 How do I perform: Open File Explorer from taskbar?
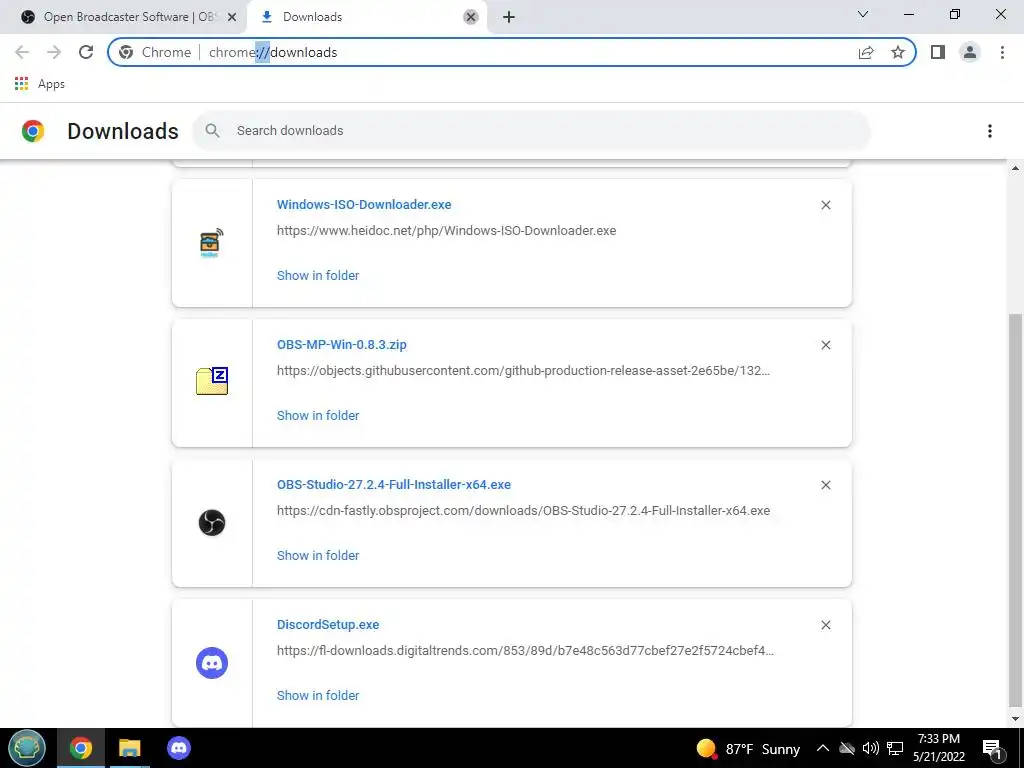click(x=129, y=748)
